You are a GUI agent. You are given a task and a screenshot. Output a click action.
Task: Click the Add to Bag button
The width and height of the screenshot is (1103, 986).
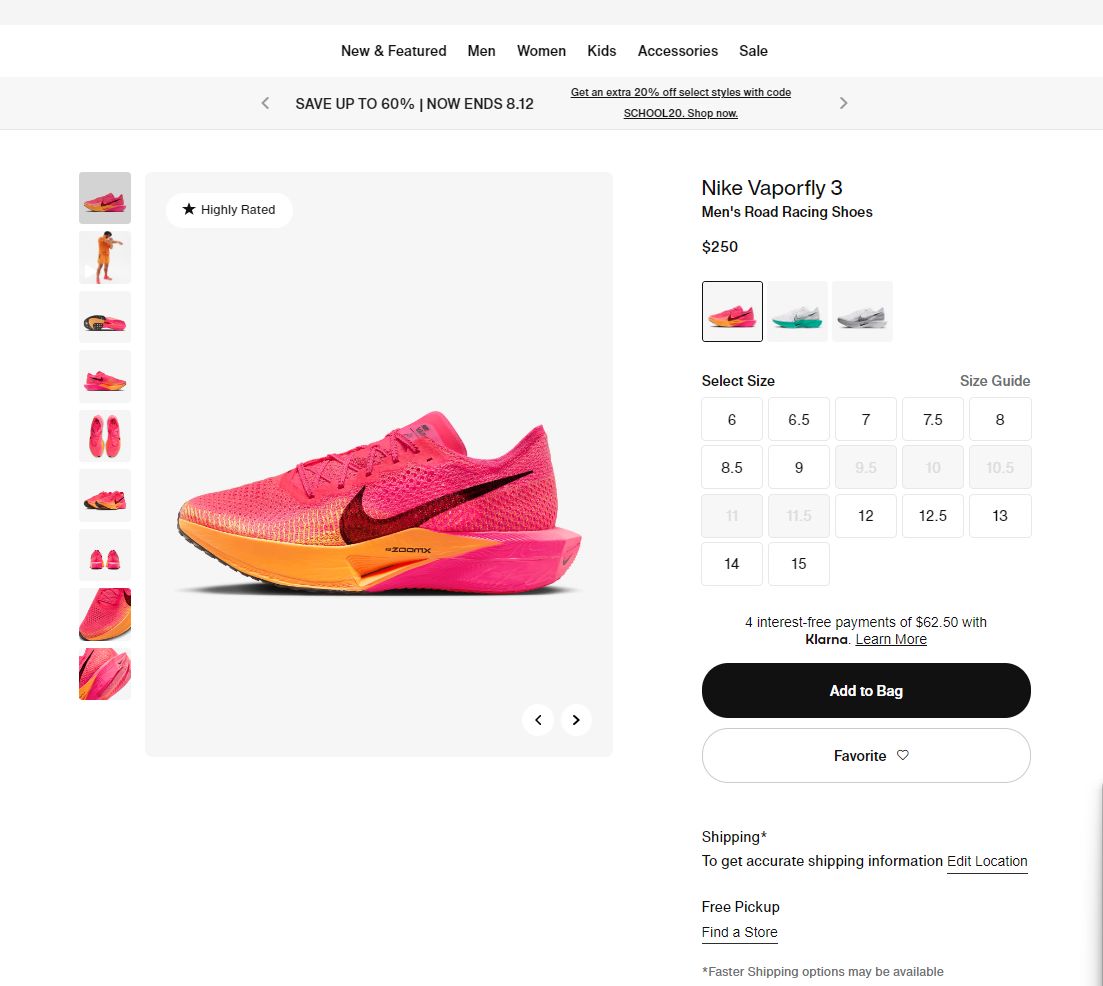865,690
